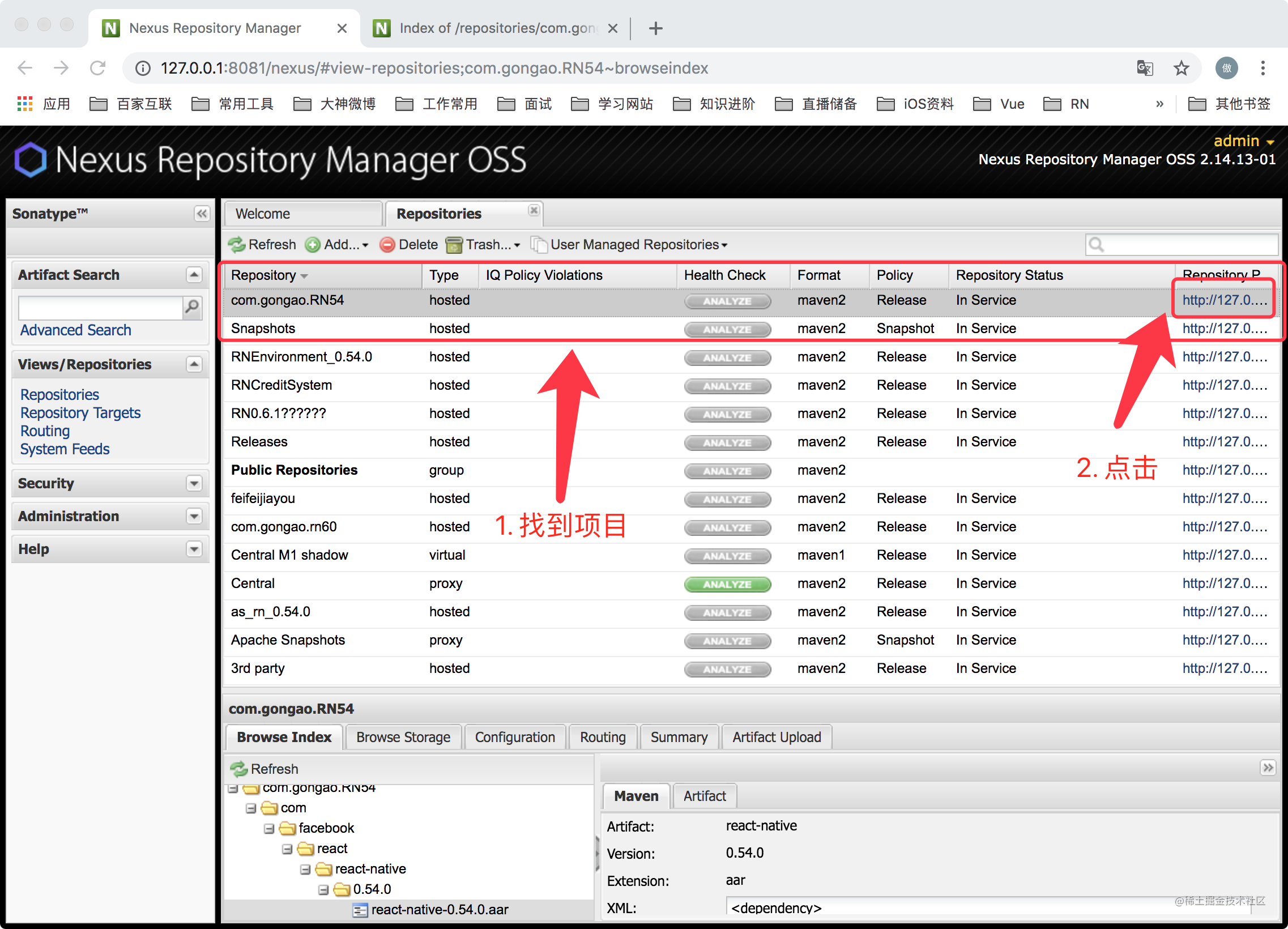
Task: Open the Chrome profile avatar
Action: 1227,68
